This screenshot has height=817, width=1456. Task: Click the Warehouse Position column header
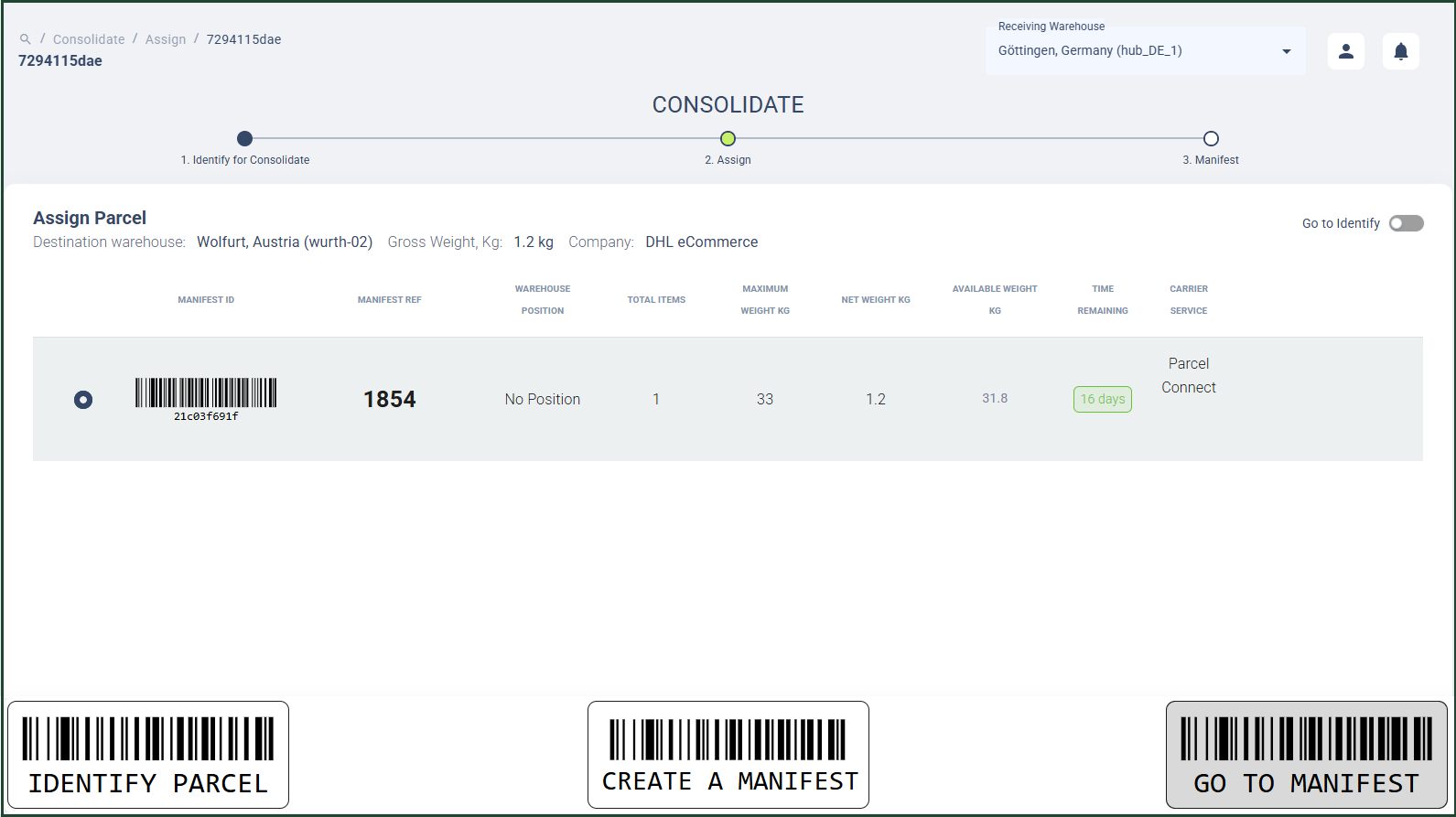pos(543,300)
